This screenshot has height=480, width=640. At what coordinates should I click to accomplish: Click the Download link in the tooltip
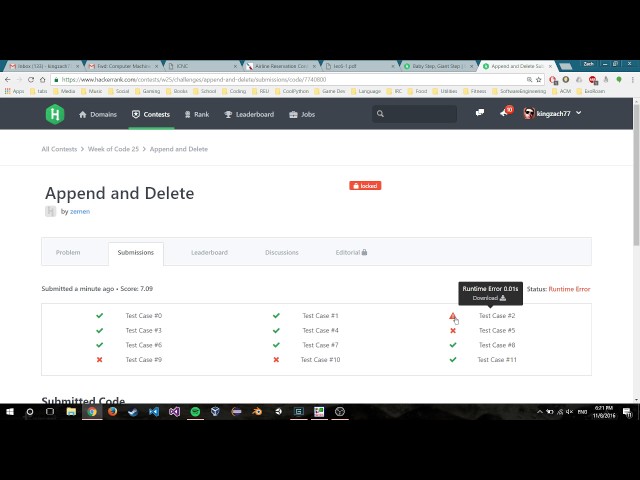489,298
